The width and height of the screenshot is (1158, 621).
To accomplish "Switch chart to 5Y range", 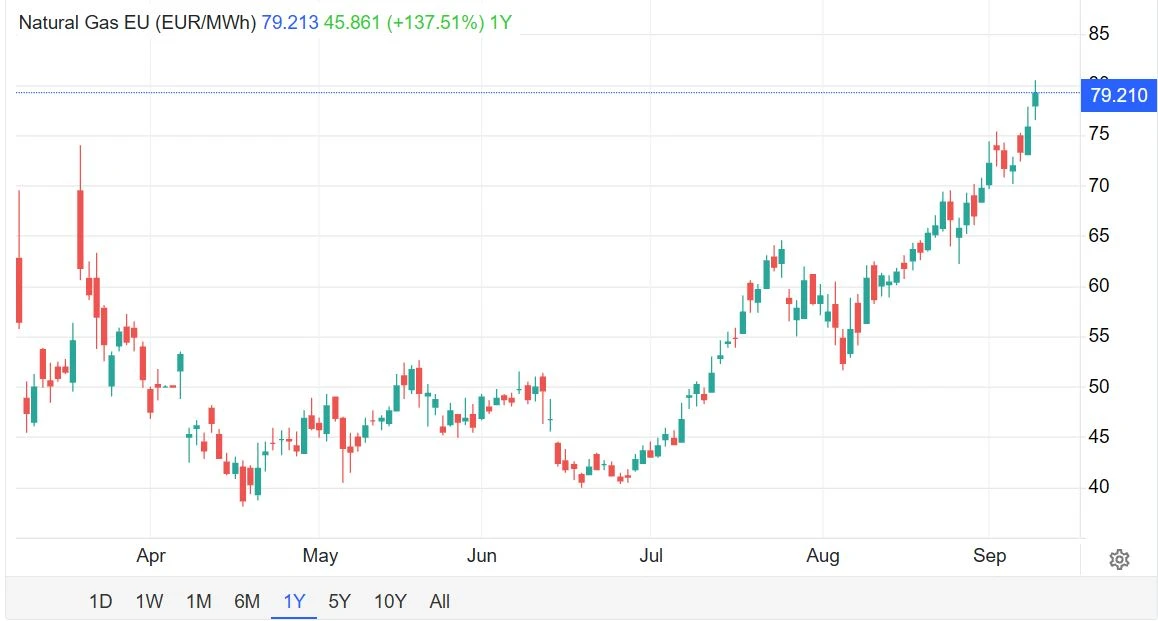I will [x=339, y=602].
